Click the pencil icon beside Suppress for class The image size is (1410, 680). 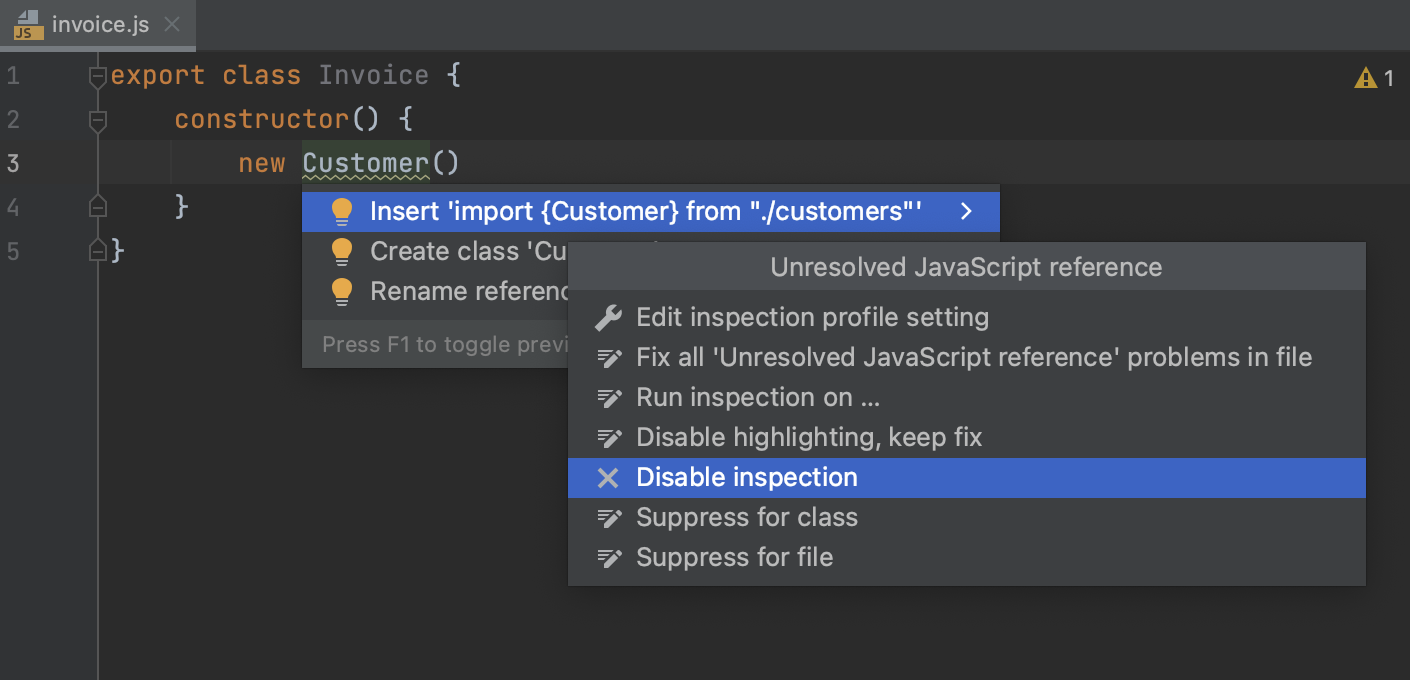610,517
